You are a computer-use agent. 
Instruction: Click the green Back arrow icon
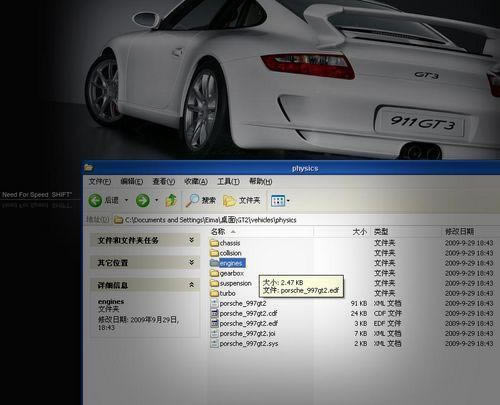click(x=95, y=200)
